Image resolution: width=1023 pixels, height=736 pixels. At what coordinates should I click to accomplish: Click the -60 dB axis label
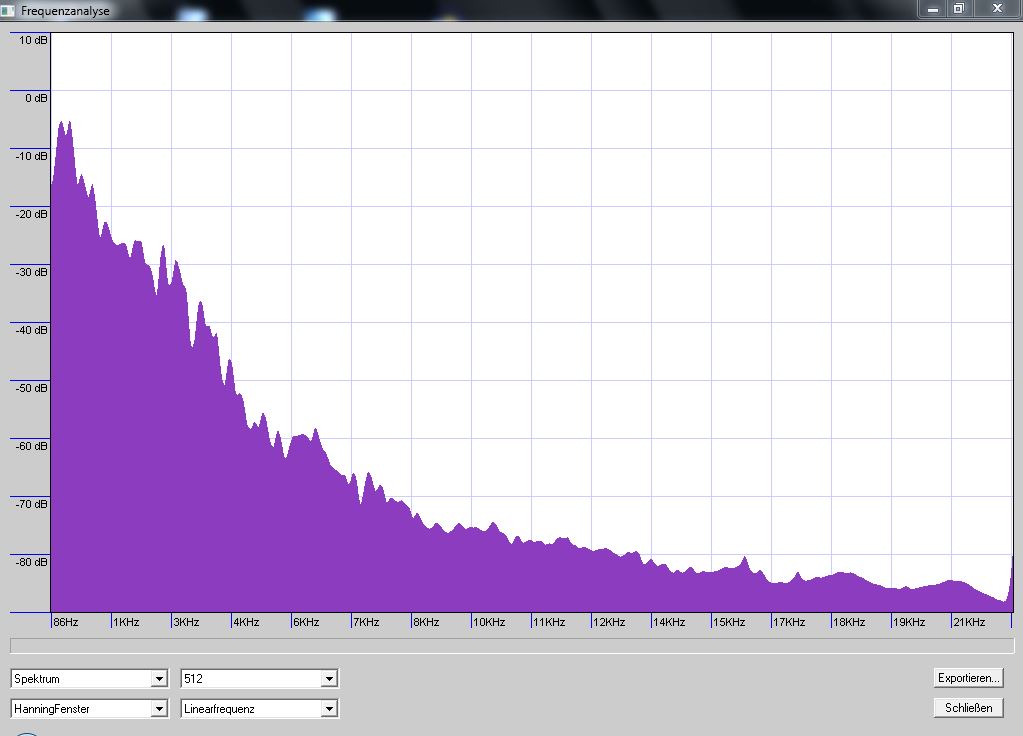(x=32, y=447)
